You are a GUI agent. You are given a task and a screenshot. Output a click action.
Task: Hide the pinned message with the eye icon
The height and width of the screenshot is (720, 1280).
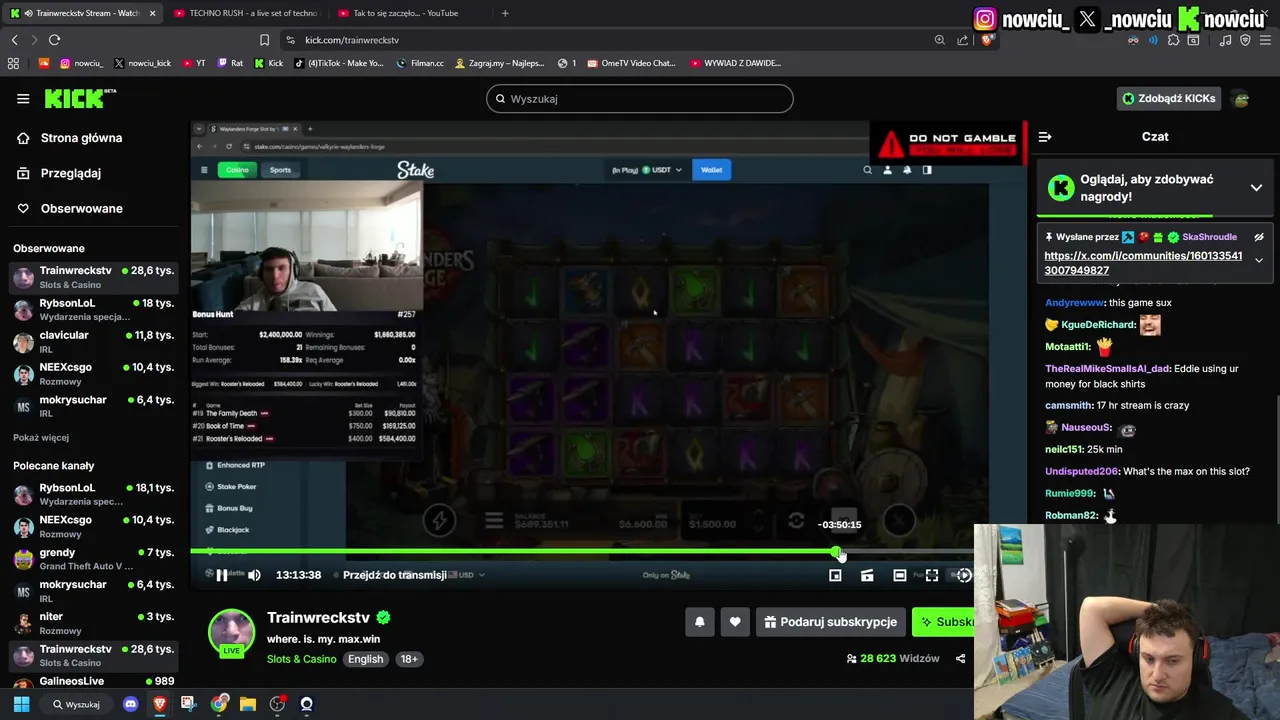[x=1259, y=237]
